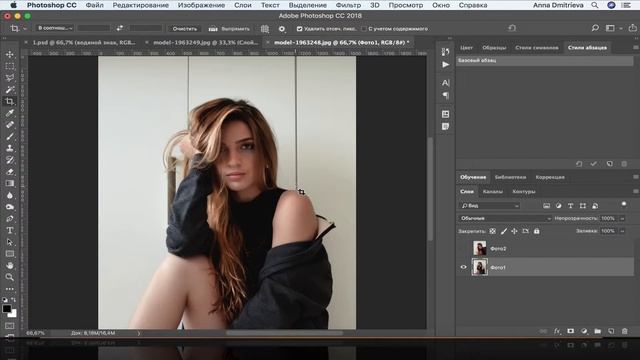Swap crop width and height values

click(120, 28)
